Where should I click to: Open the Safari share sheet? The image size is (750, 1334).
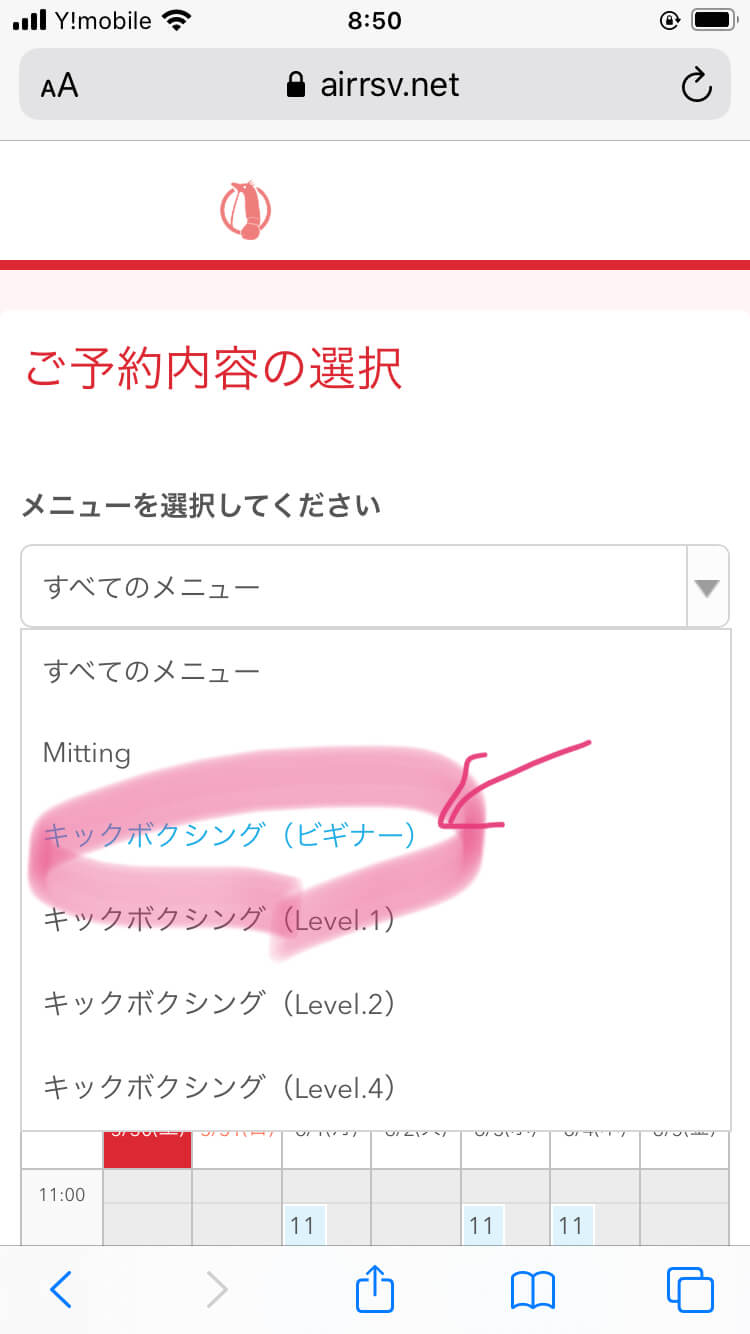pyautogui.click(x=375, y=1288)
